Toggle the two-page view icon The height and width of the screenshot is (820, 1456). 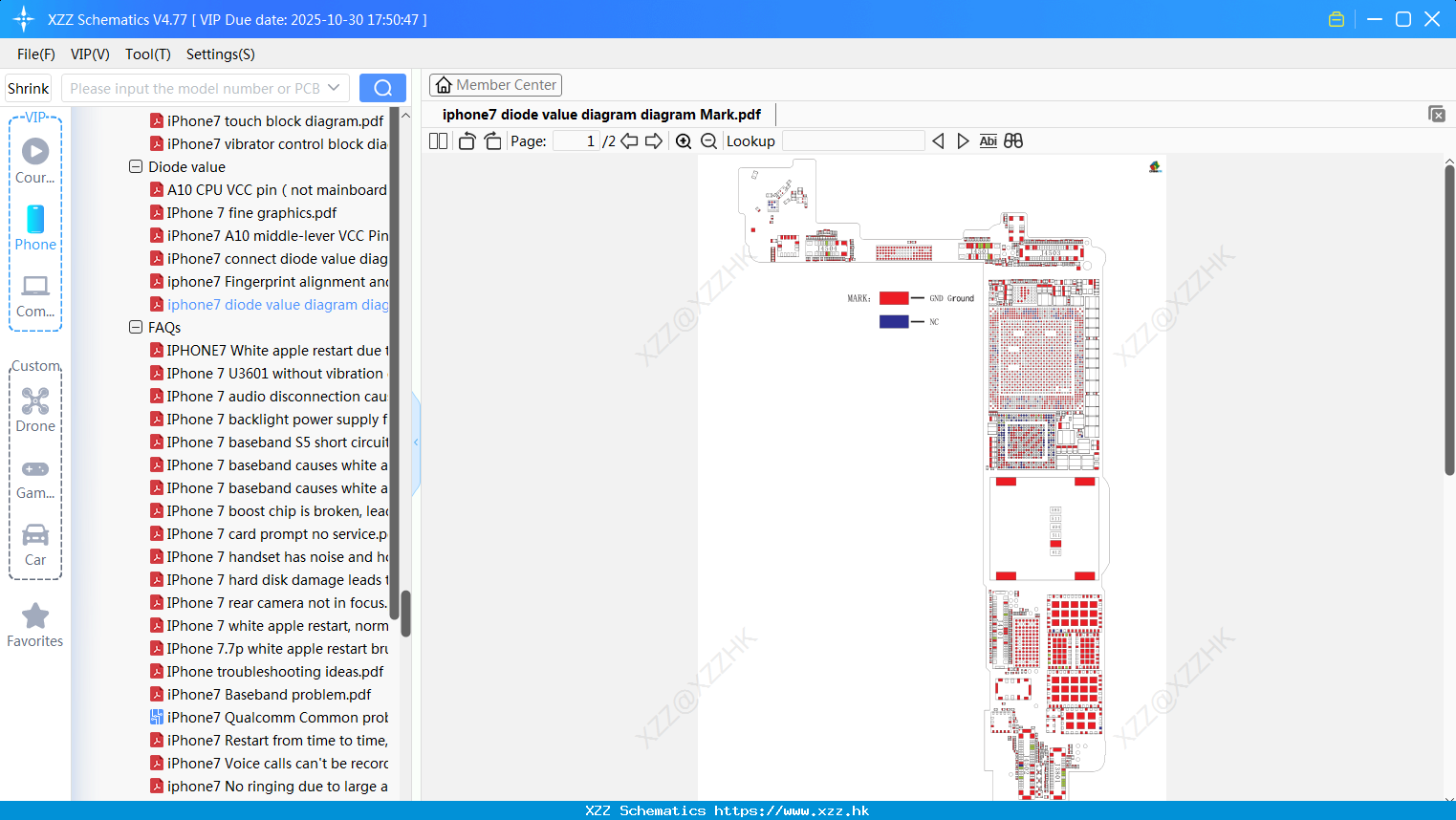[438, 141]
